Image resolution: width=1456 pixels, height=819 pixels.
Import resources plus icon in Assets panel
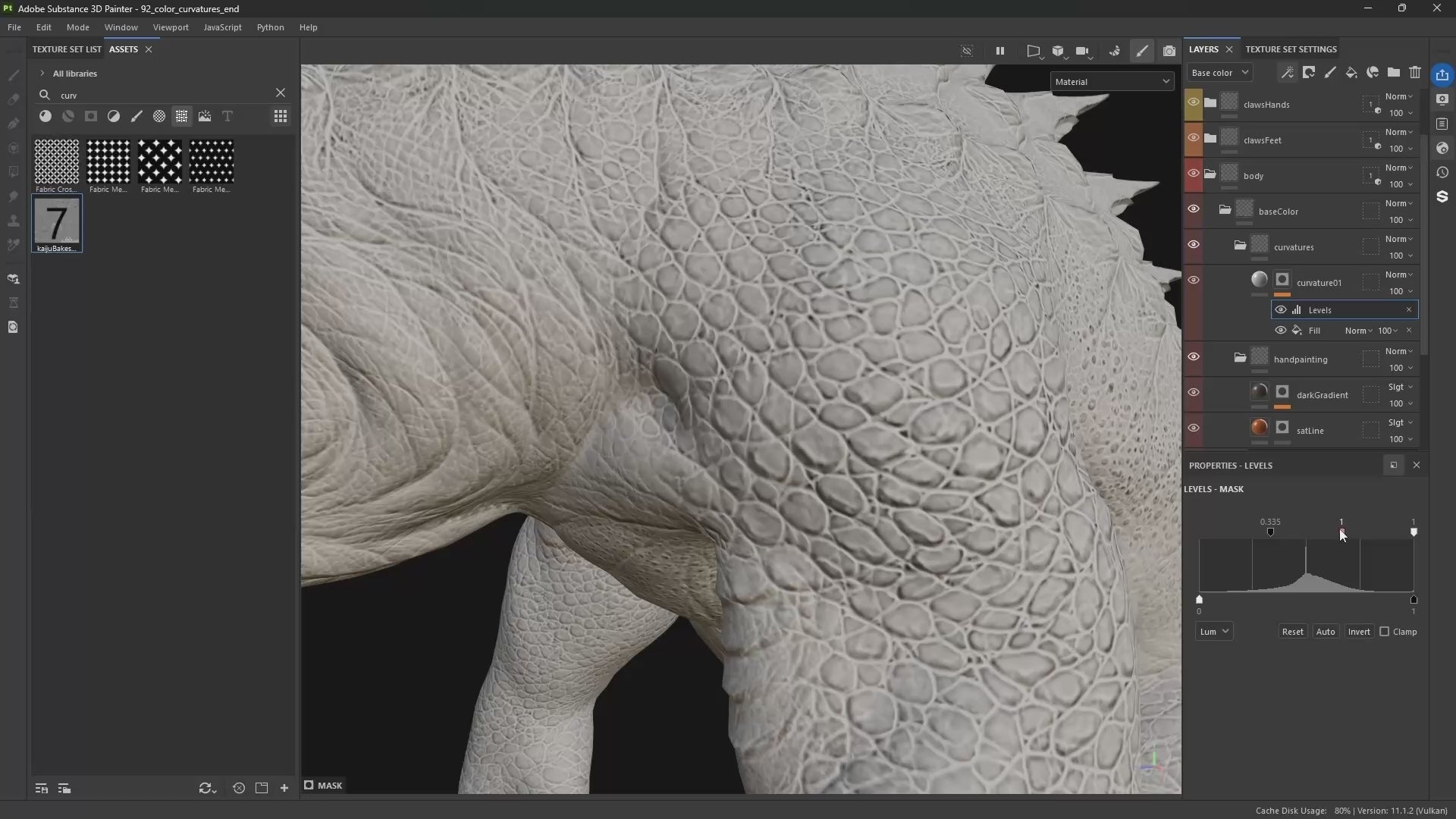click(x=284, y=789)
